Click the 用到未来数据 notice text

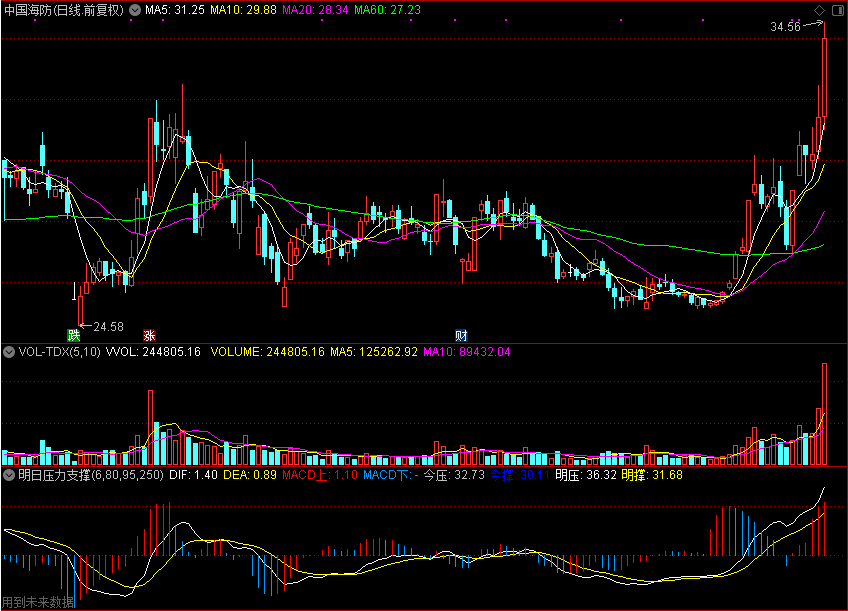coord(38,602)
